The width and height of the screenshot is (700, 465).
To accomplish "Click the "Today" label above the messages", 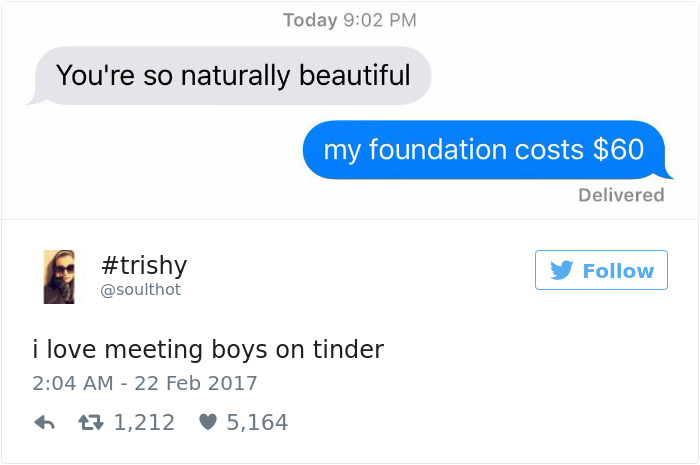I will [309, 20].
